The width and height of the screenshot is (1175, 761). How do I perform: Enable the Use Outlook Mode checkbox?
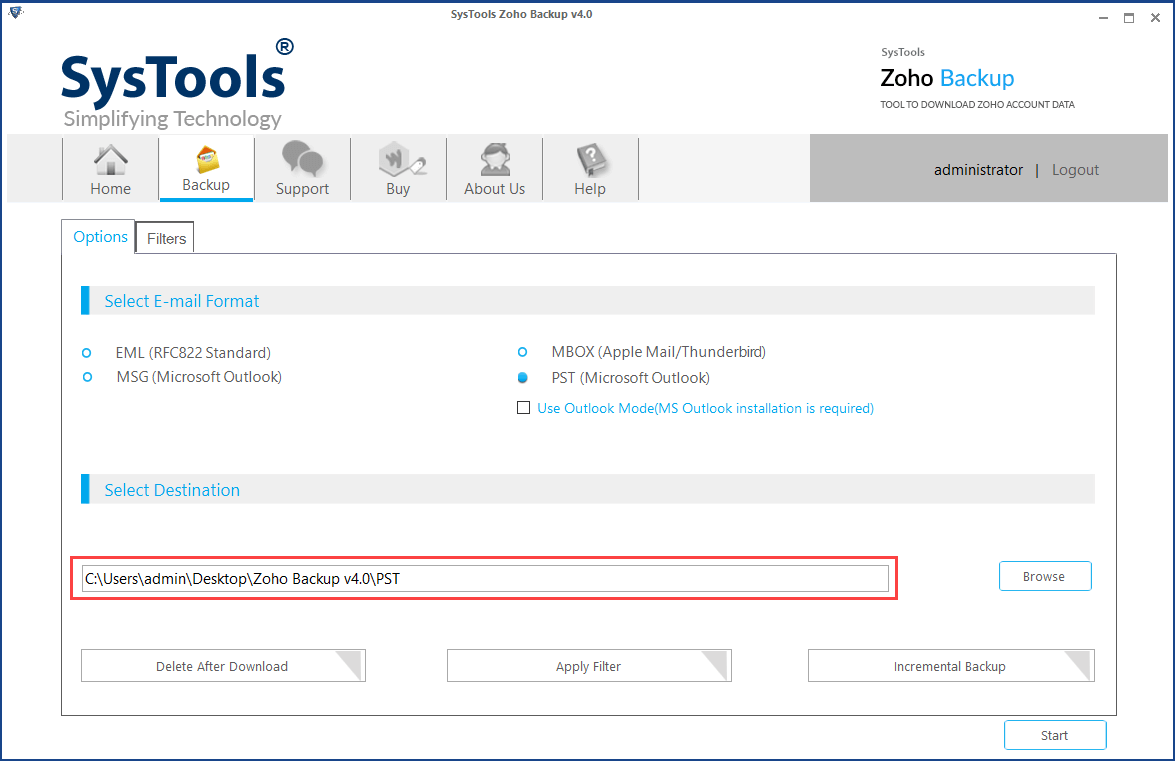tap(523, 407)
